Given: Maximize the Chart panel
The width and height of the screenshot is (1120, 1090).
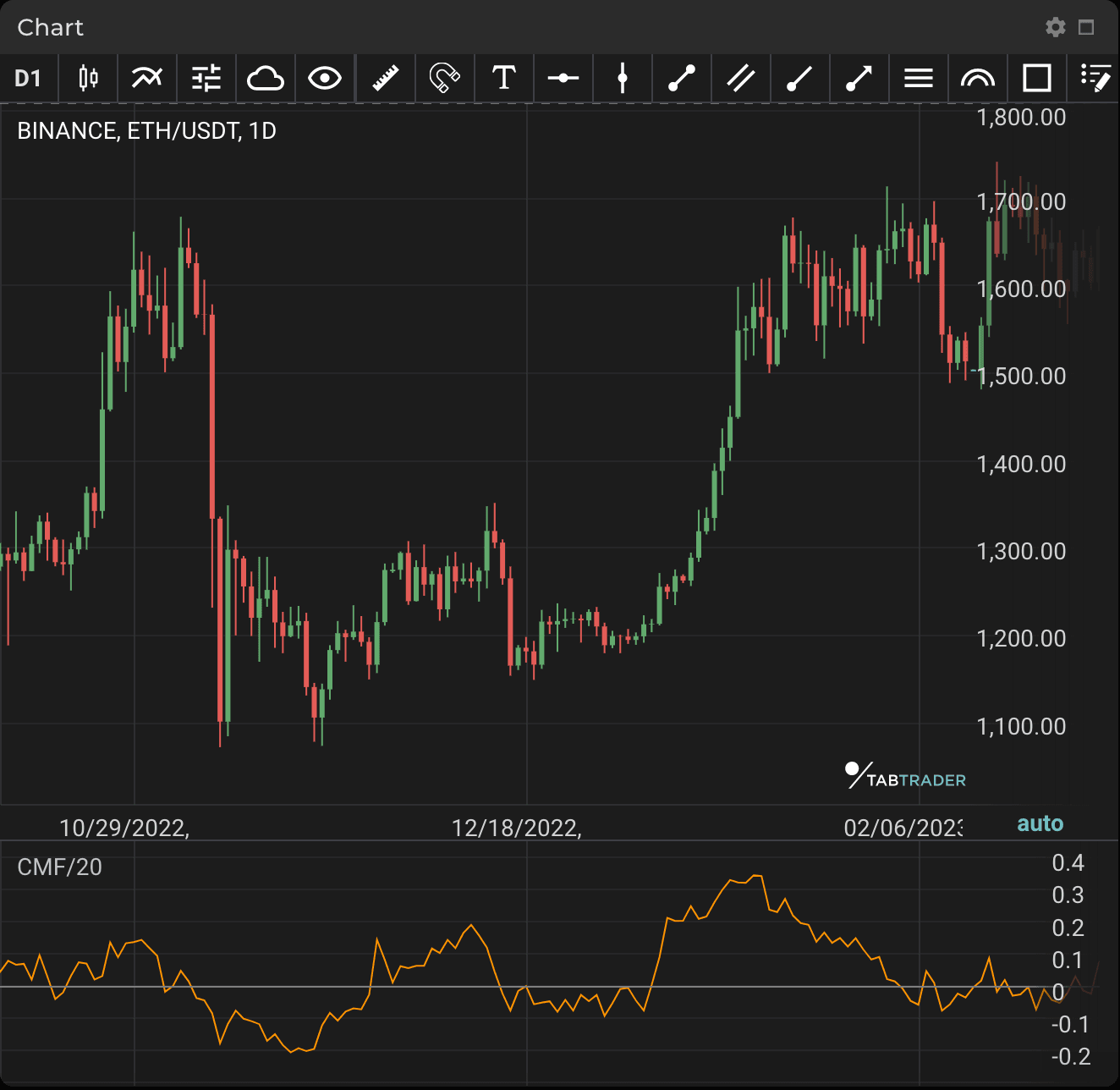Looking at the screenshot, I should point(1087,27).
